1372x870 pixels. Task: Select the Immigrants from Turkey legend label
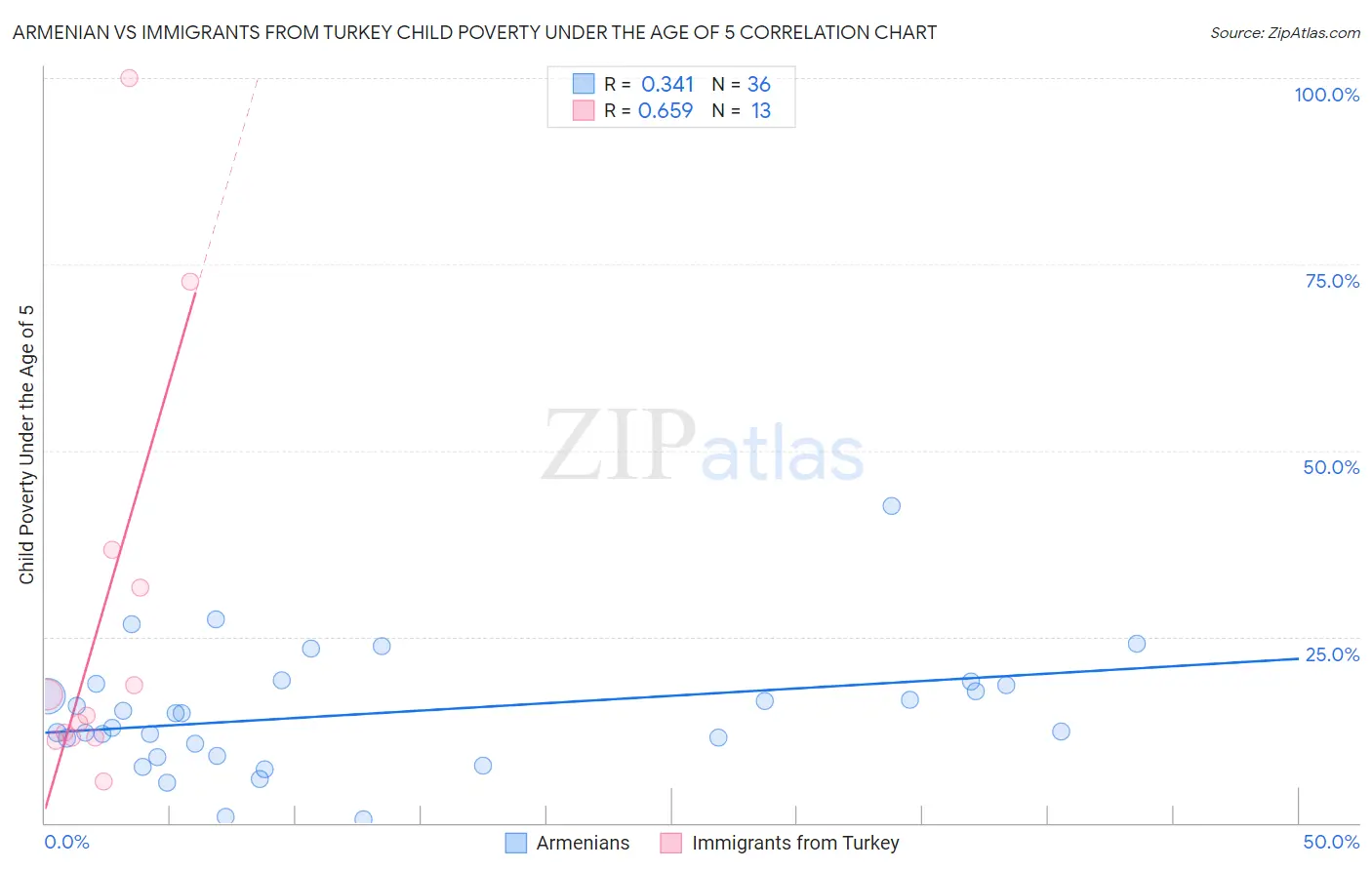tap(795, 843)
